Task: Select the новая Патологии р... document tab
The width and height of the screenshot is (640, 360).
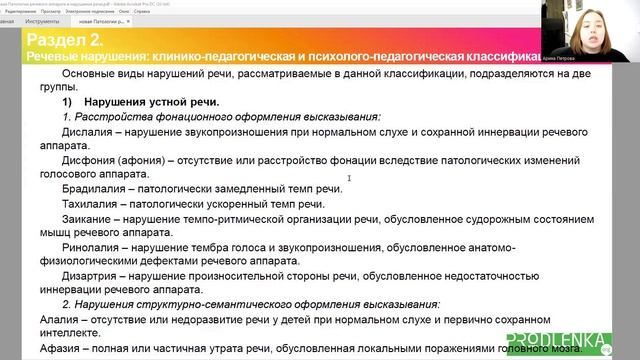Action: pos(101,21)
